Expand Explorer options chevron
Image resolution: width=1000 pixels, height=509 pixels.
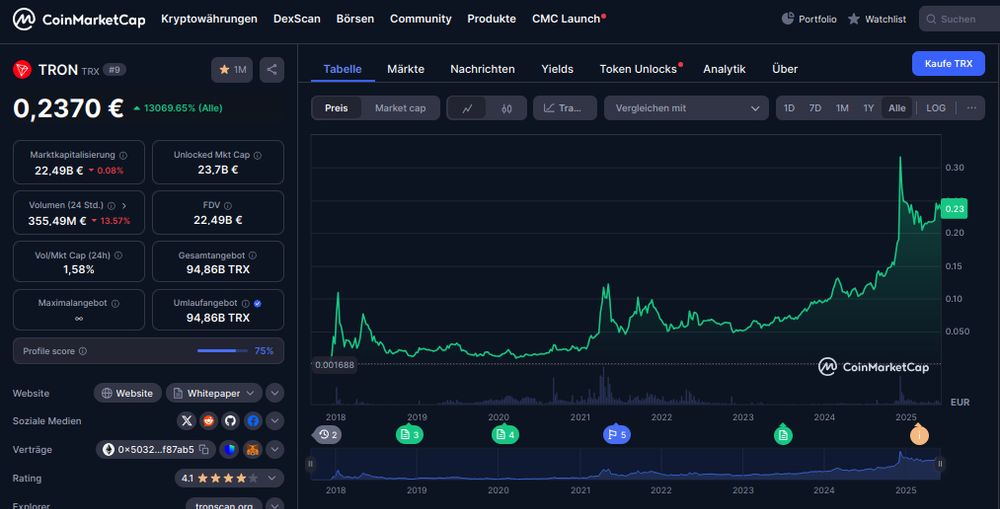275,505
